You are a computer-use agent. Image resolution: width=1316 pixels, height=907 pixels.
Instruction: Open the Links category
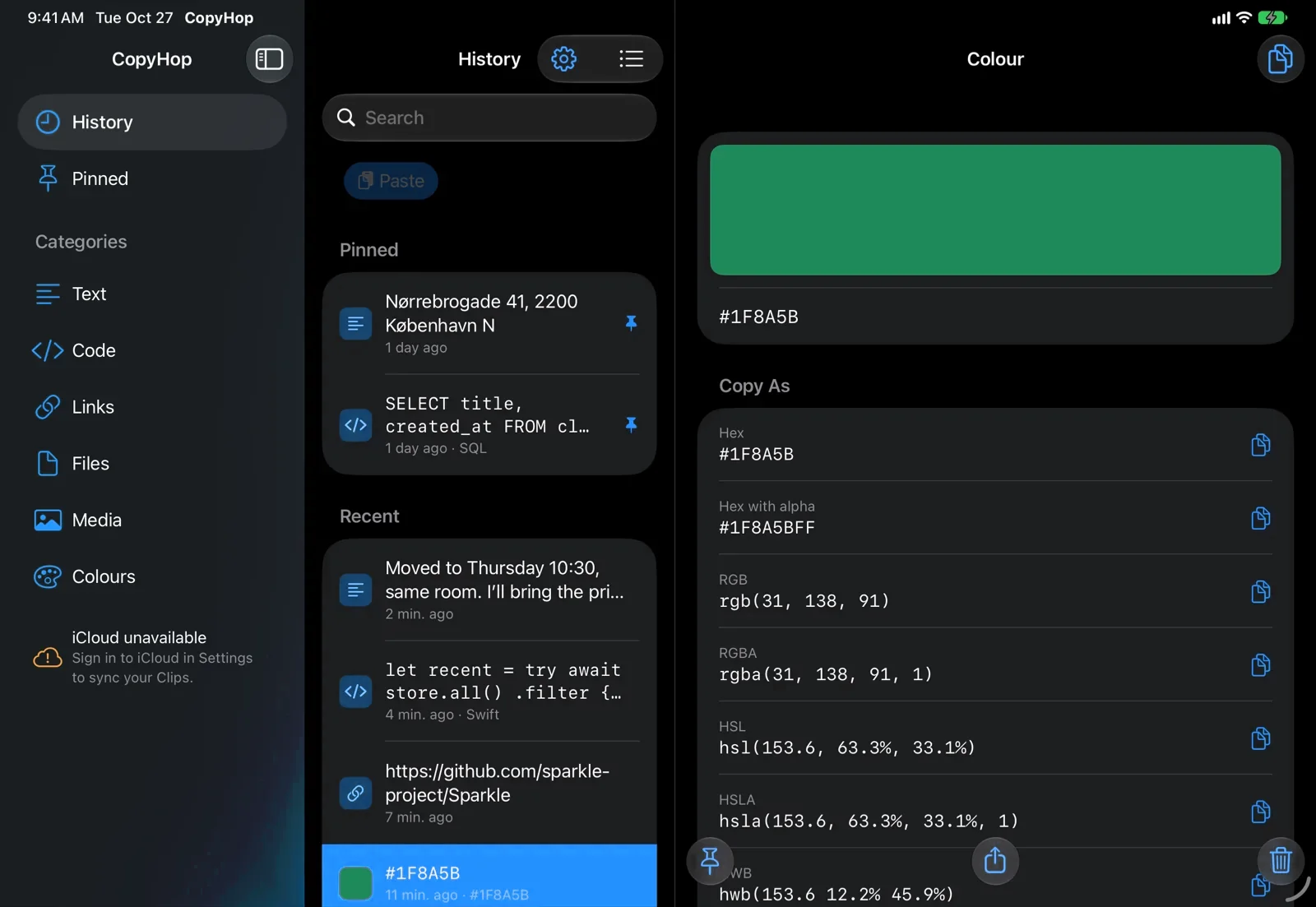[x=152, y=407]
